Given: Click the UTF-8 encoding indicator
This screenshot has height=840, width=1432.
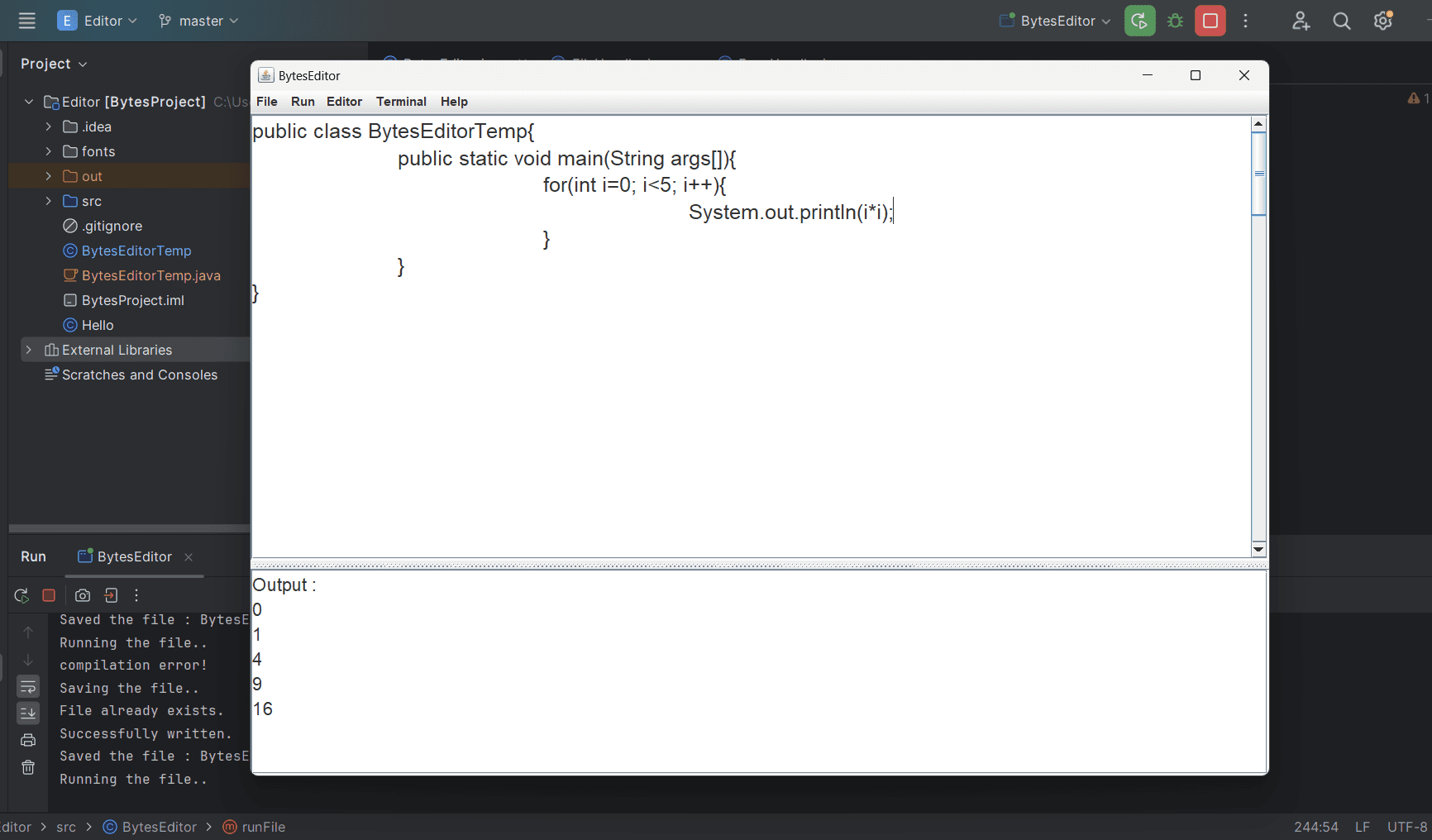Looking at the screenshot, I should pyautogui.click(x=1407, y=827).
